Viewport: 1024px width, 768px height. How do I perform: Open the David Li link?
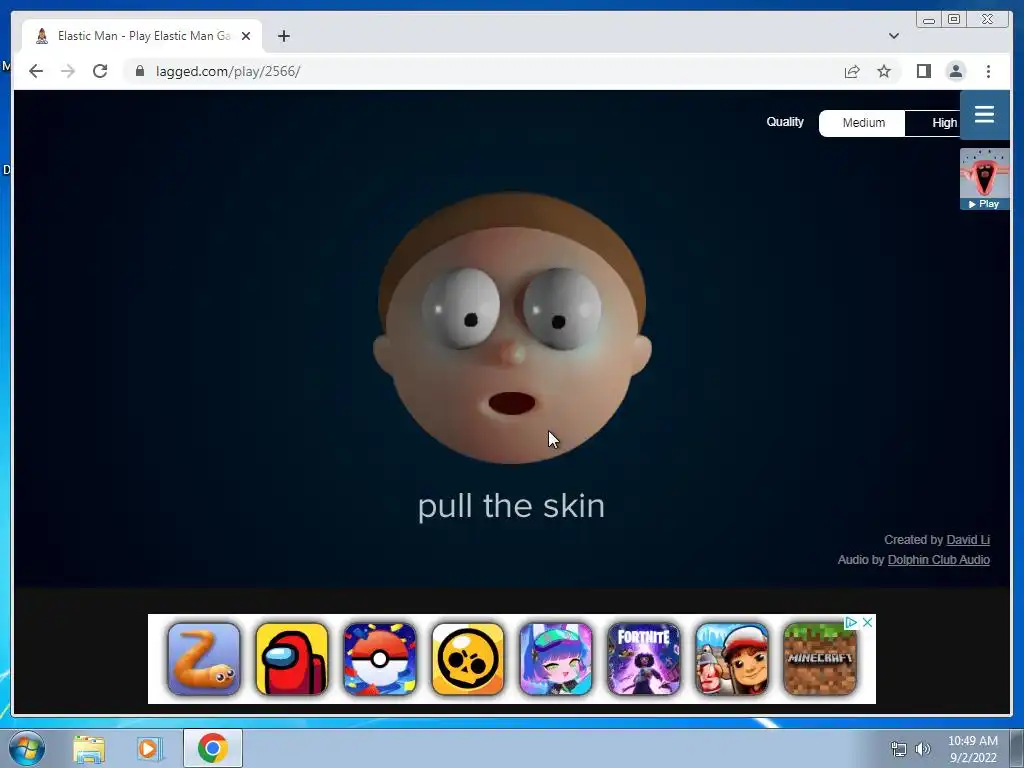click(968, 539)
